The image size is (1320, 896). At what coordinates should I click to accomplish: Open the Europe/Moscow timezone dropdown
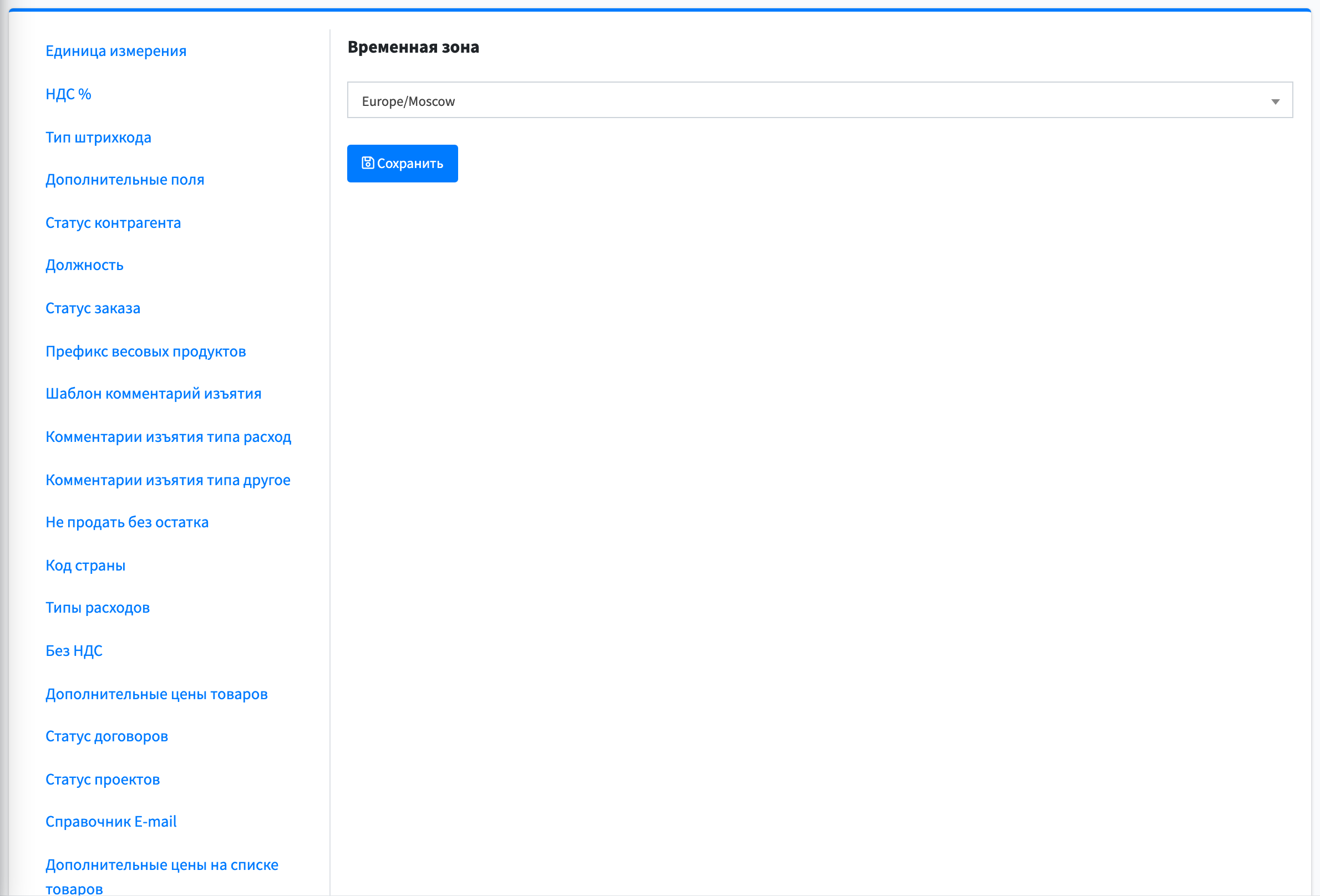click(820, 100)
